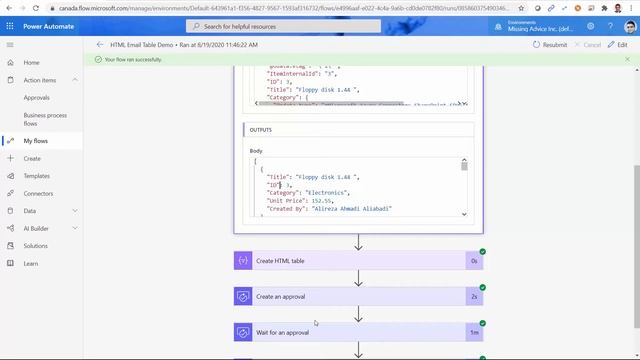
Task: Click the Learn book icon
Action: (11, 263)
